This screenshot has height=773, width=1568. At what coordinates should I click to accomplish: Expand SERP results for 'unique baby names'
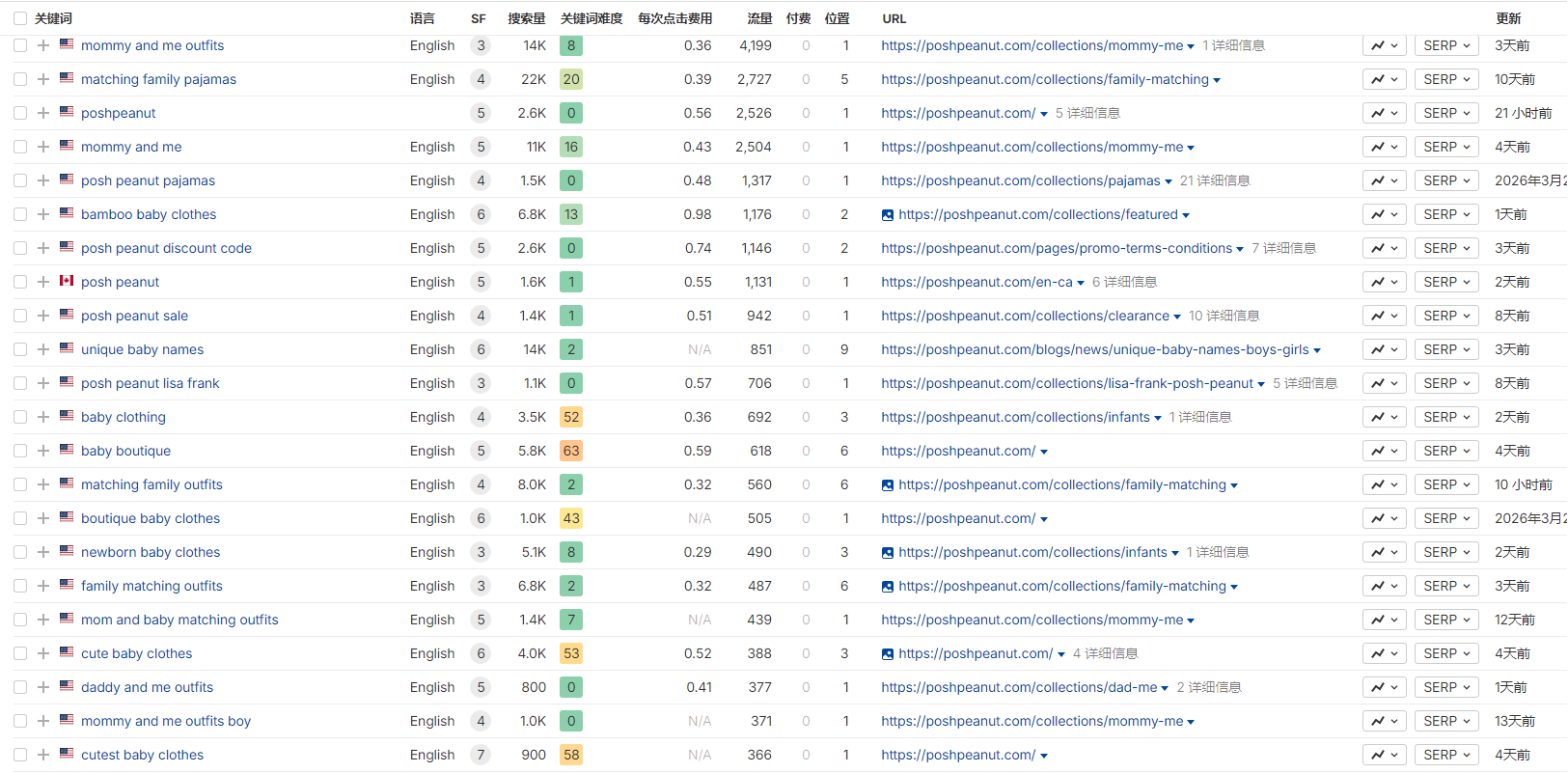1446,349
